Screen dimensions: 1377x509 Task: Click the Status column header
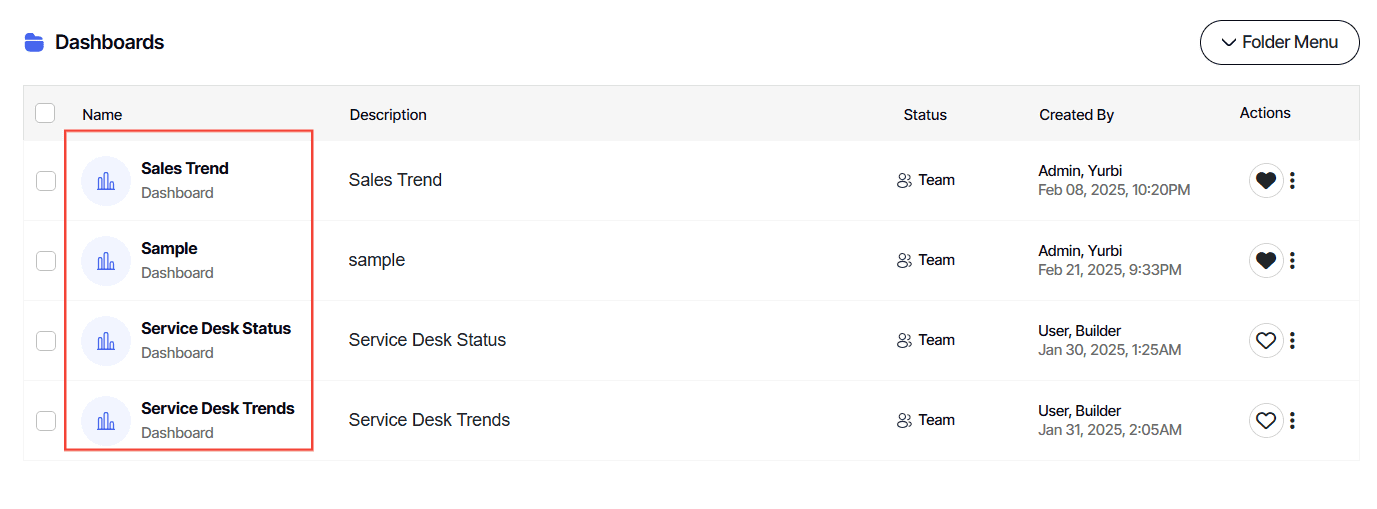[x=925, y=115]
